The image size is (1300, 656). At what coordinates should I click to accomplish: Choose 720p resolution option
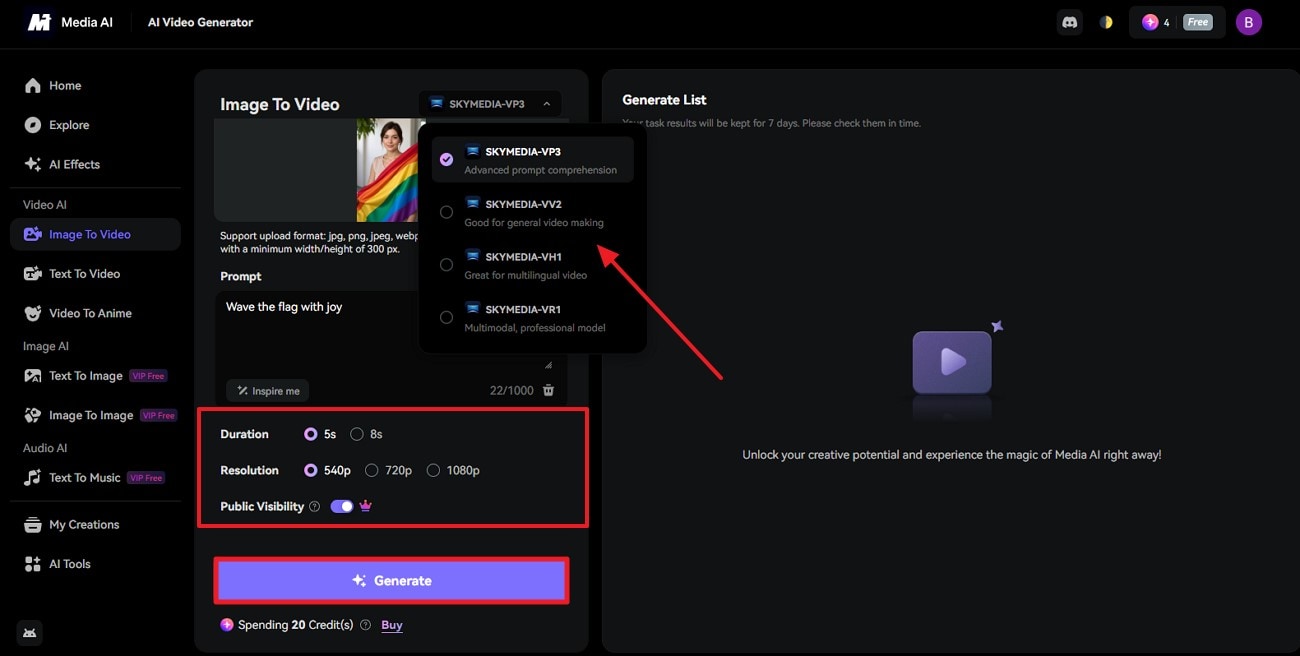click(x=372, y=470)
